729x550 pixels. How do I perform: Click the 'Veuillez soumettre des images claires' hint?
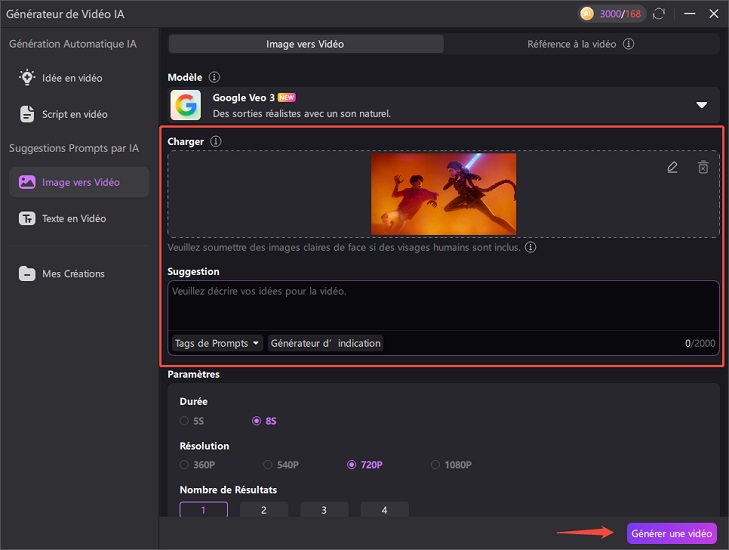(x=344, y=247)
